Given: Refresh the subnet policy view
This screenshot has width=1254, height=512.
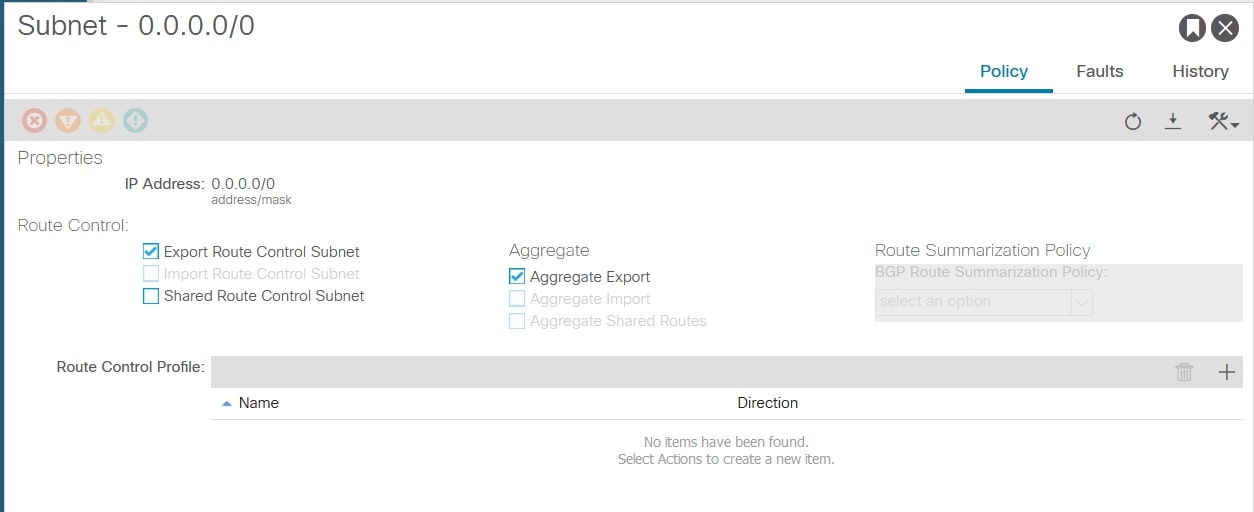Looking at the screenshot, I should click(1133, 122).
